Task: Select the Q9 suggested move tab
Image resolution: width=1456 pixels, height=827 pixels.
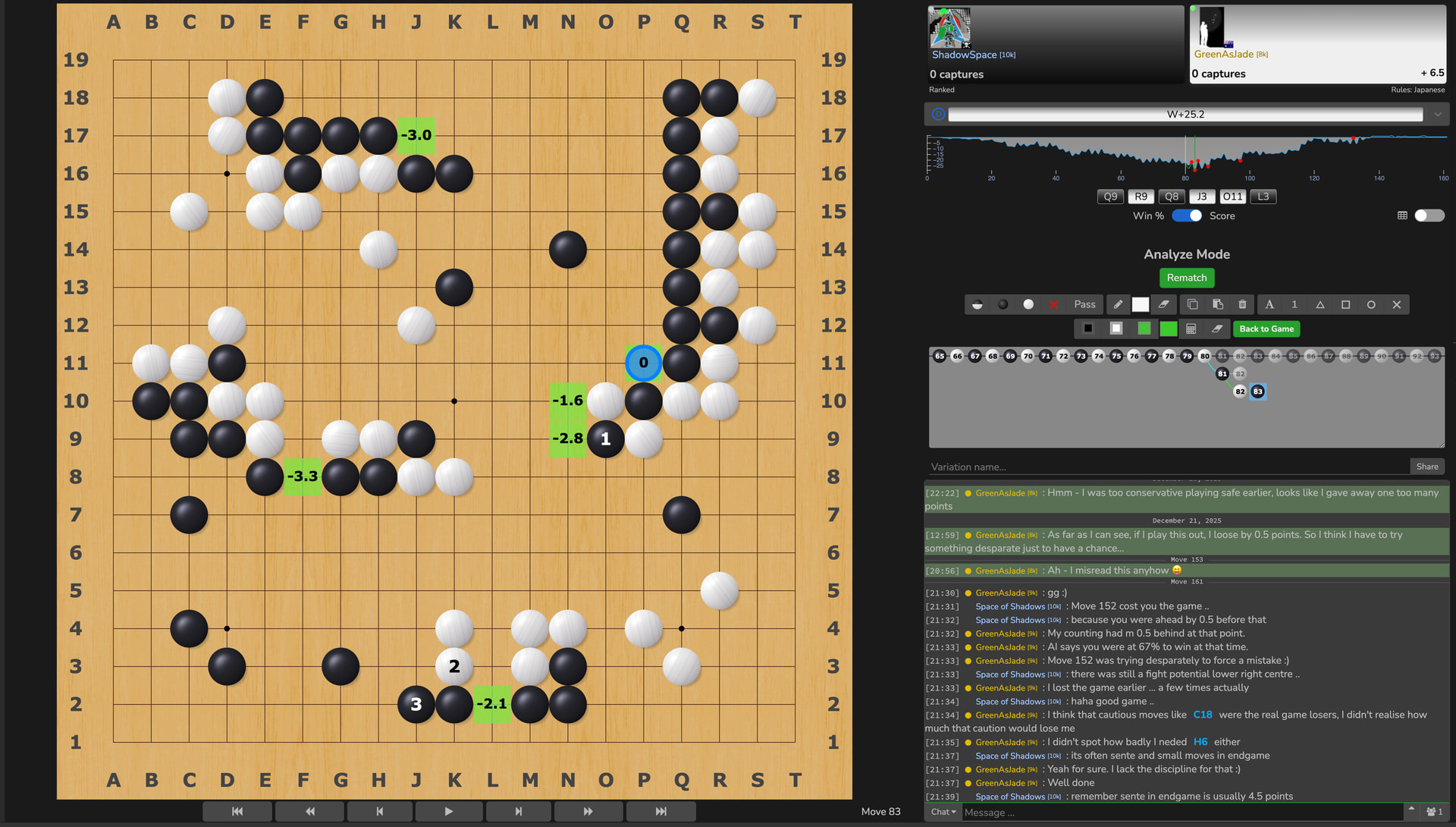Action: click(x=1110, y=197)
